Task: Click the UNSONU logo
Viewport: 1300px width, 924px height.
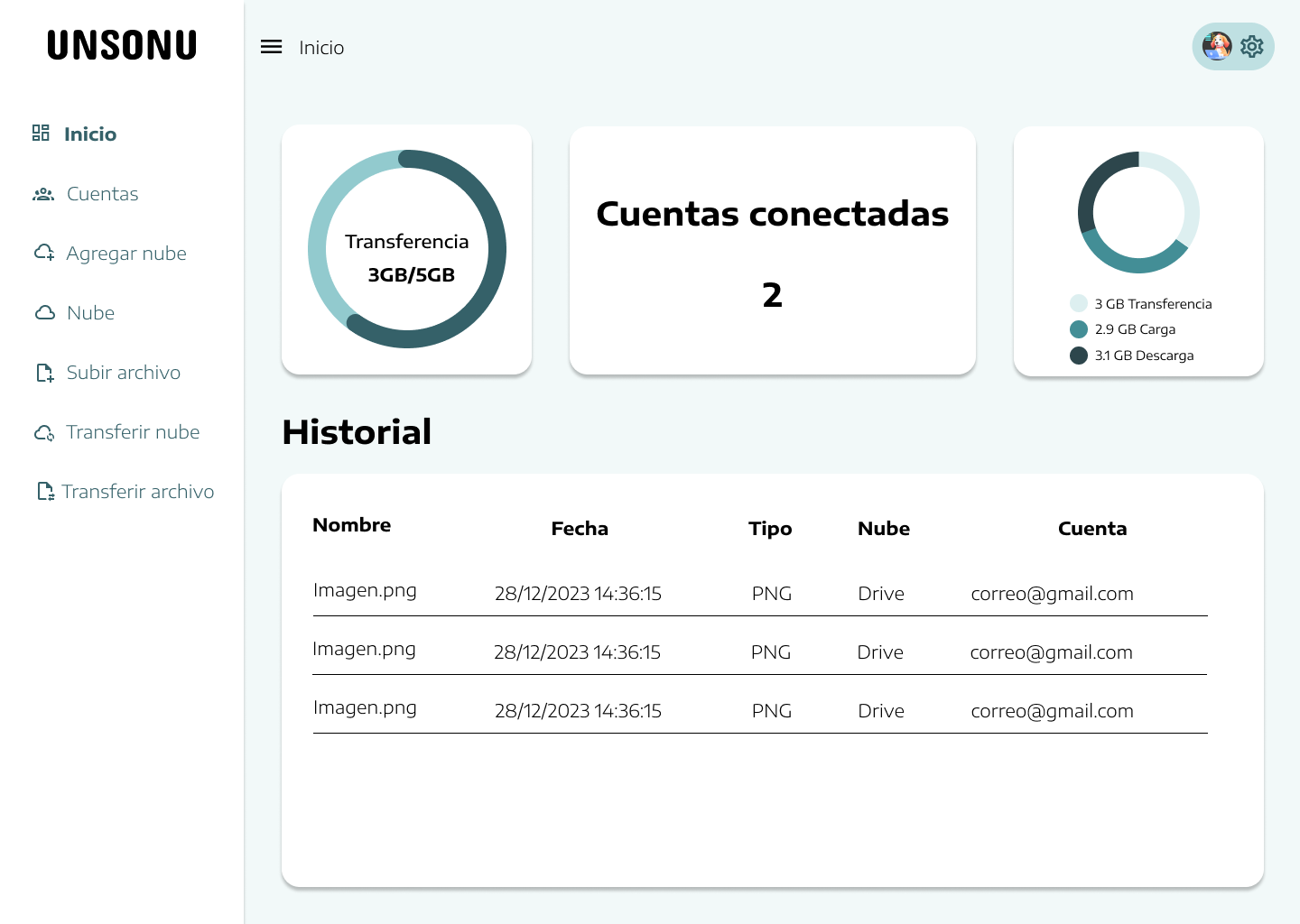Action: point(122,44)
